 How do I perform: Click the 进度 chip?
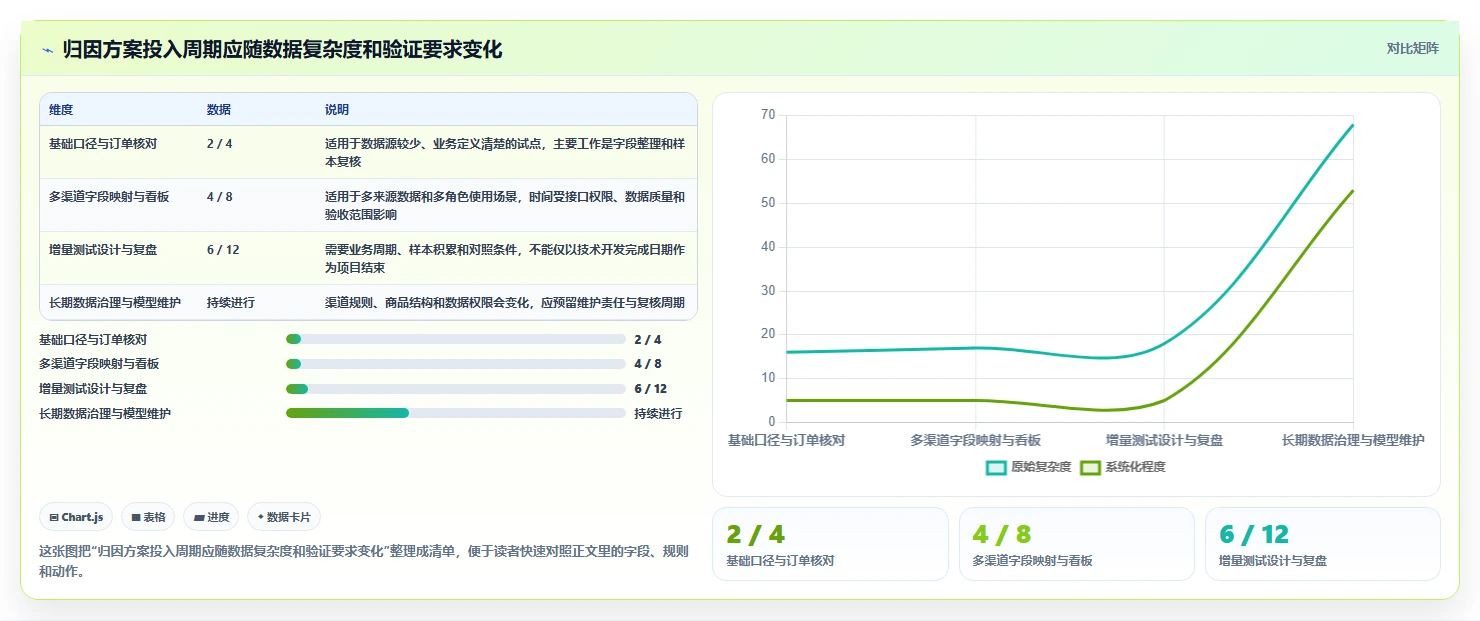(x=211, y=517)
